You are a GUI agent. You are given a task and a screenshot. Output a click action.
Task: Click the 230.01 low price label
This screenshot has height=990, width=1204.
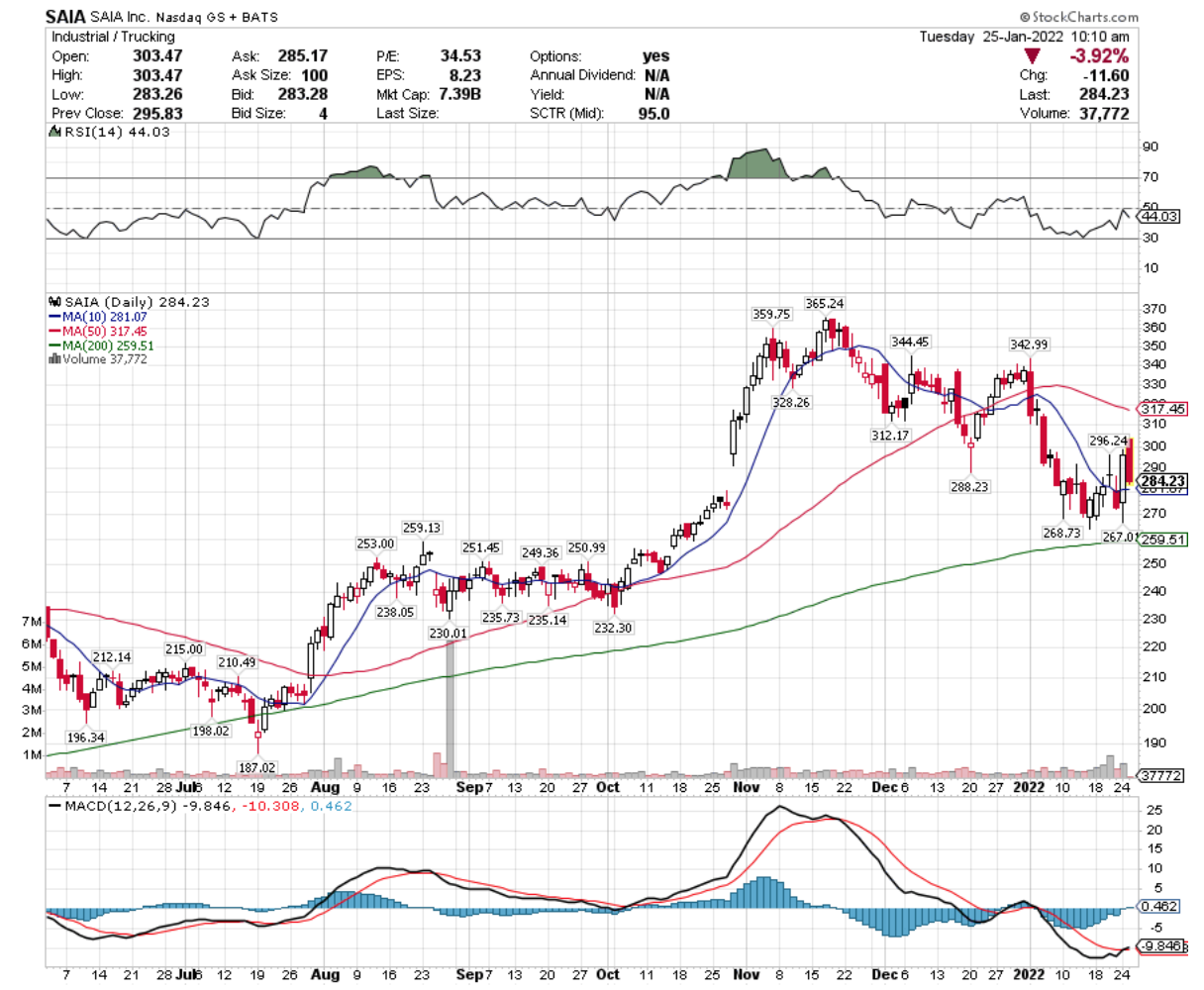447,633
